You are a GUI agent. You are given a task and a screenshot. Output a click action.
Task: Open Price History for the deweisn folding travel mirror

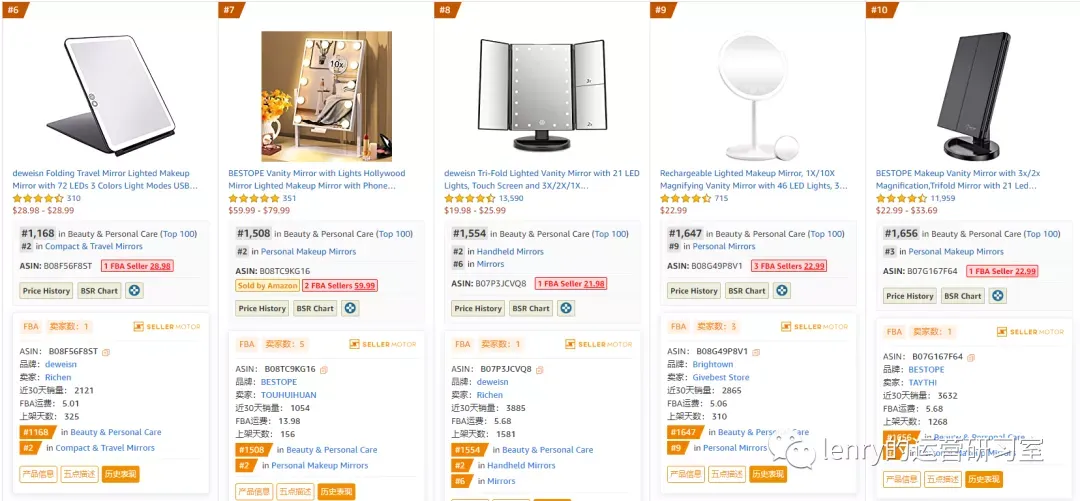(x=46, y=291)
